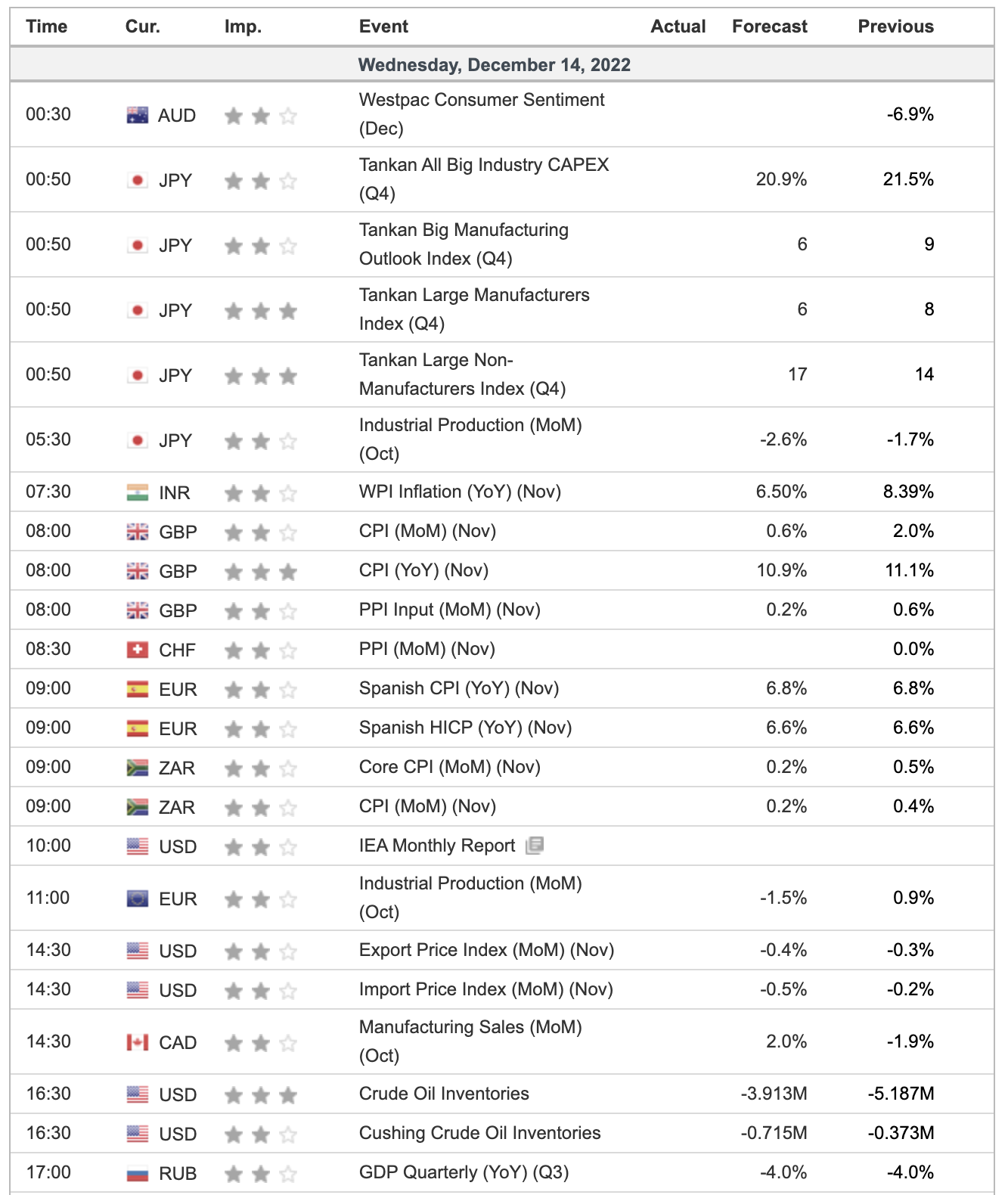Click the Imp. column header

(243, 26)
